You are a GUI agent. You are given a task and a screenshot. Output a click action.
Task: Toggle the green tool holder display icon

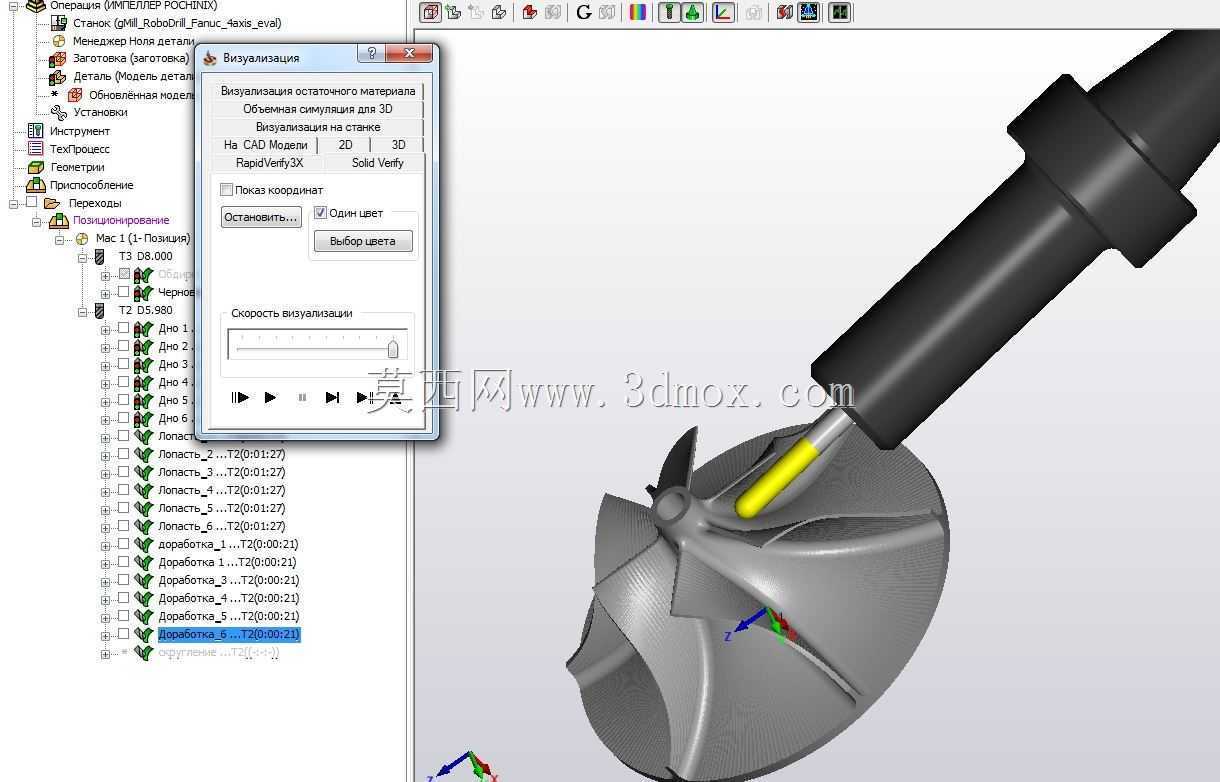tap(692, 12)
